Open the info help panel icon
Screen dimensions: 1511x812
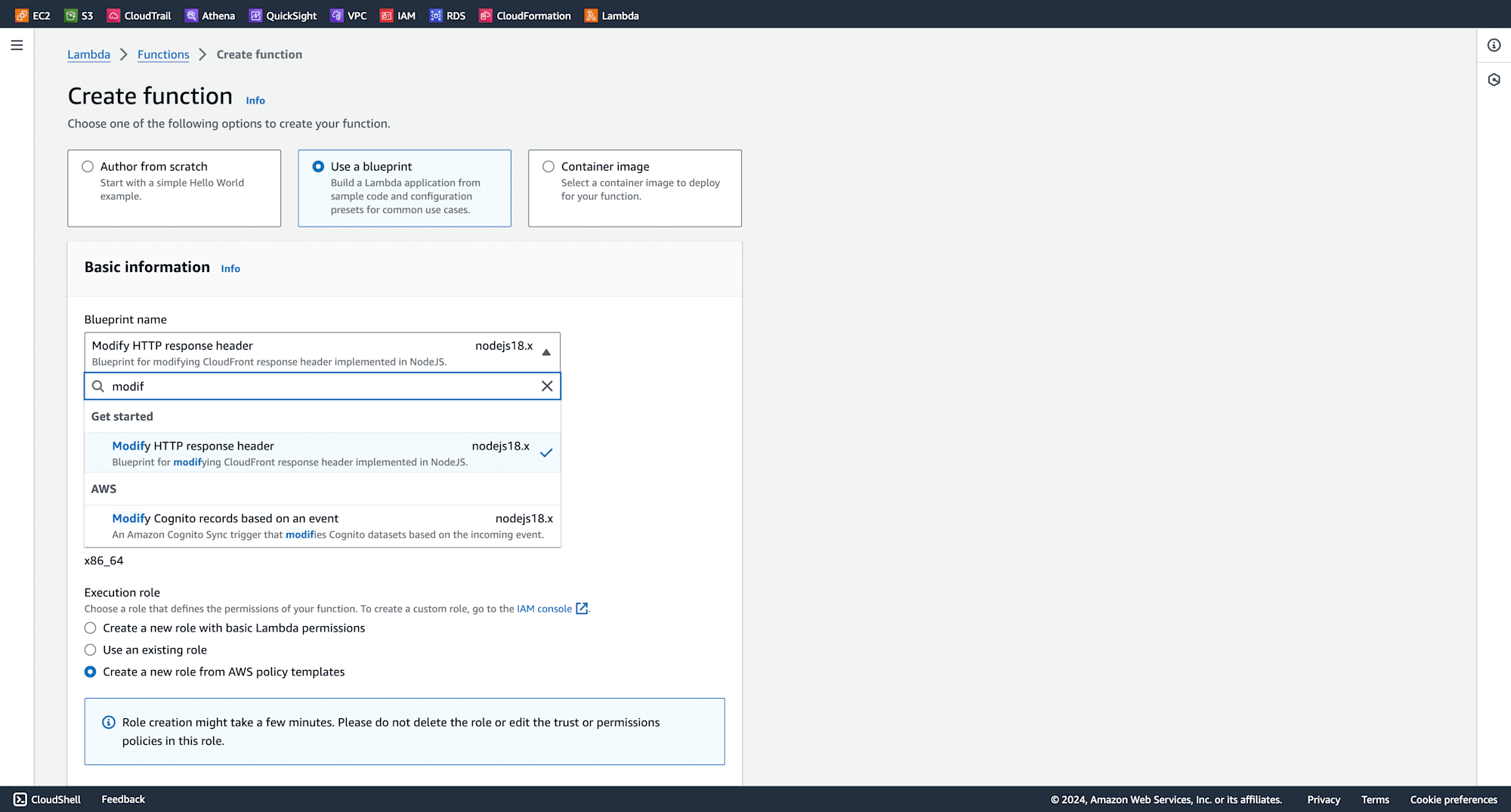pos(1494,45)
